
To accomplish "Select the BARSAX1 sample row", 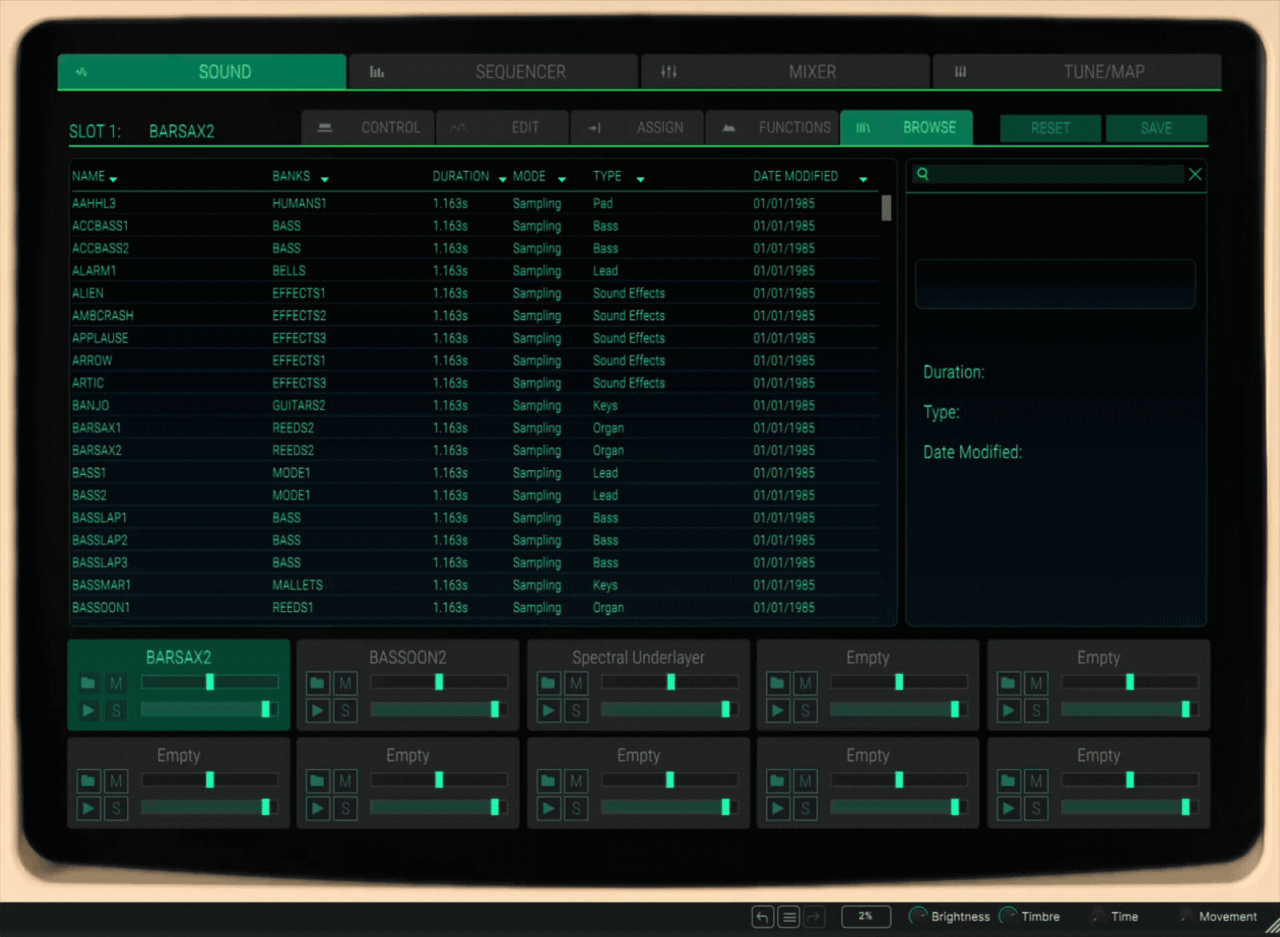I will click(475, 427).
